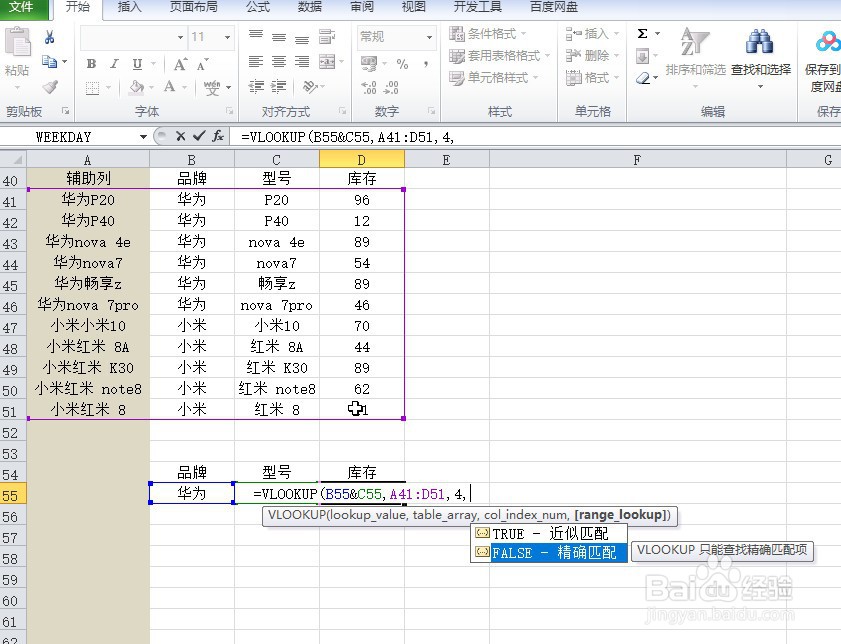Switch to the 页面布局 ribbon tab
The width and height of the screenshot is (841, 644).
tap(194, 7)
